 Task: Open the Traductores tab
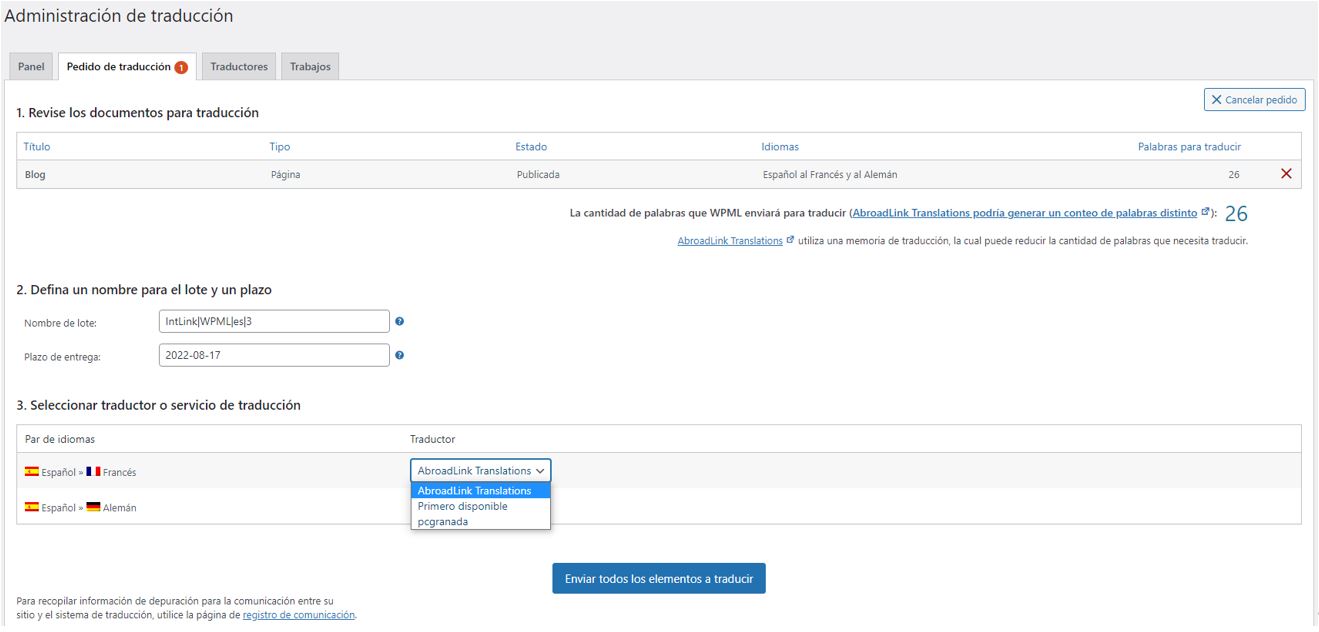pos(239,67)
